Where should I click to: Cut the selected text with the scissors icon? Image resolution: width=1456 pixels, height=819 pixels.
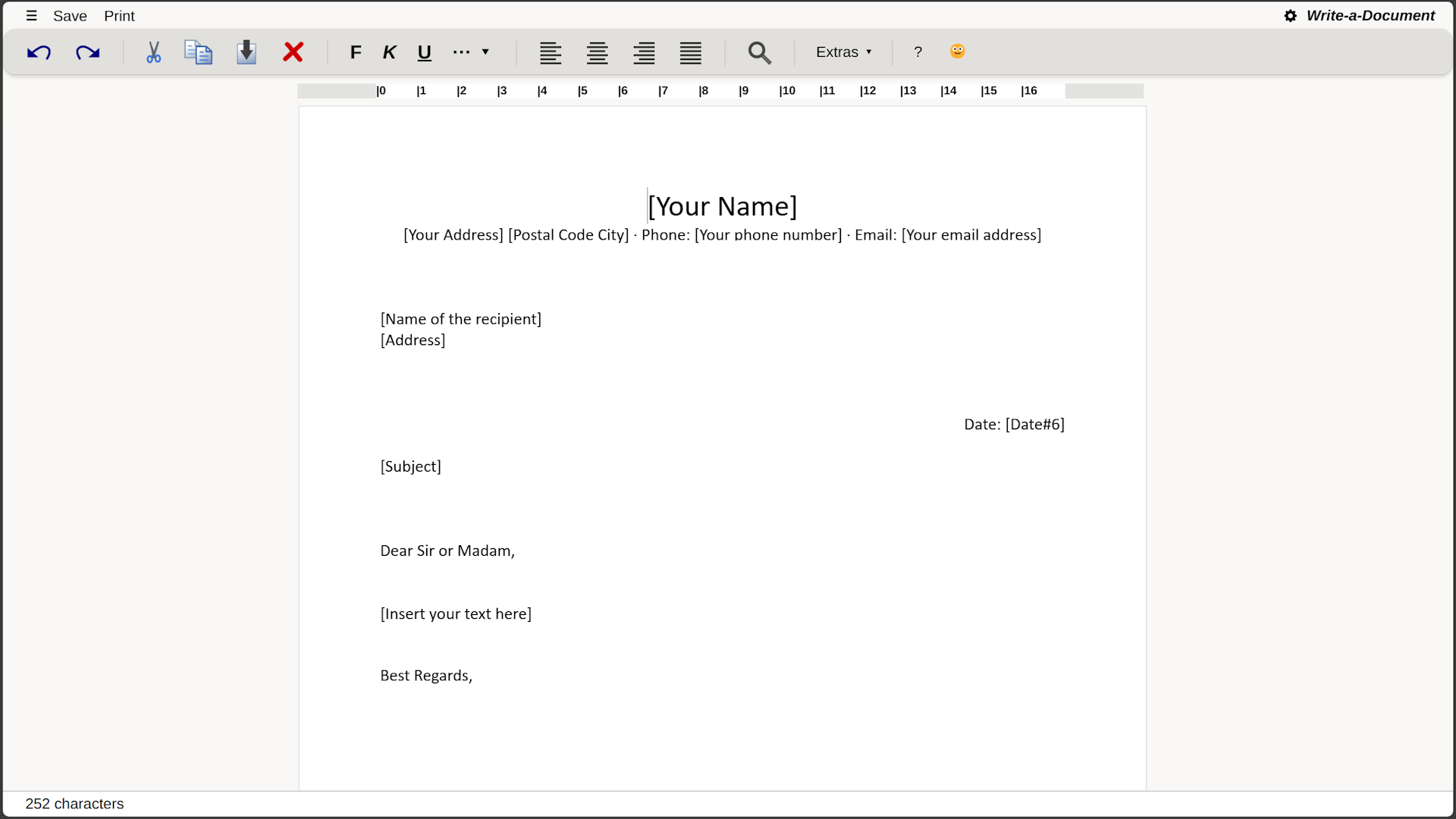[x=153, y=52]
